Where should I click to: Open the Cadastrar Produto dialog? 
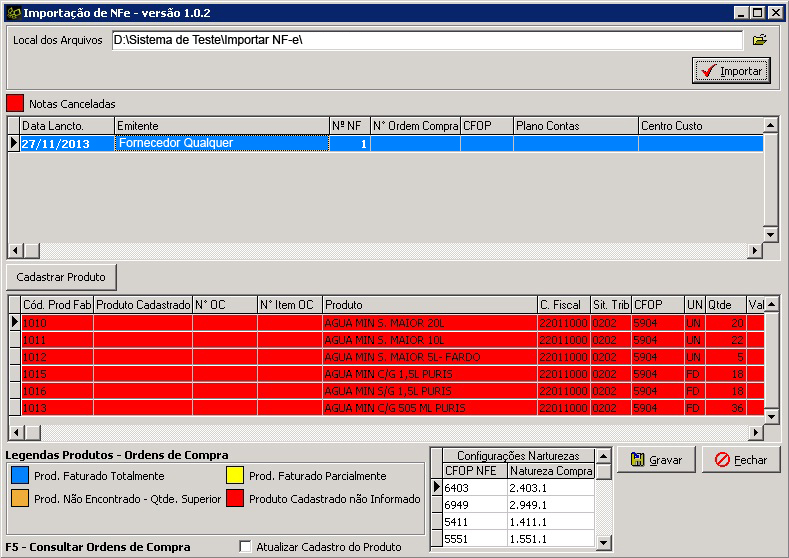point(61,276)
